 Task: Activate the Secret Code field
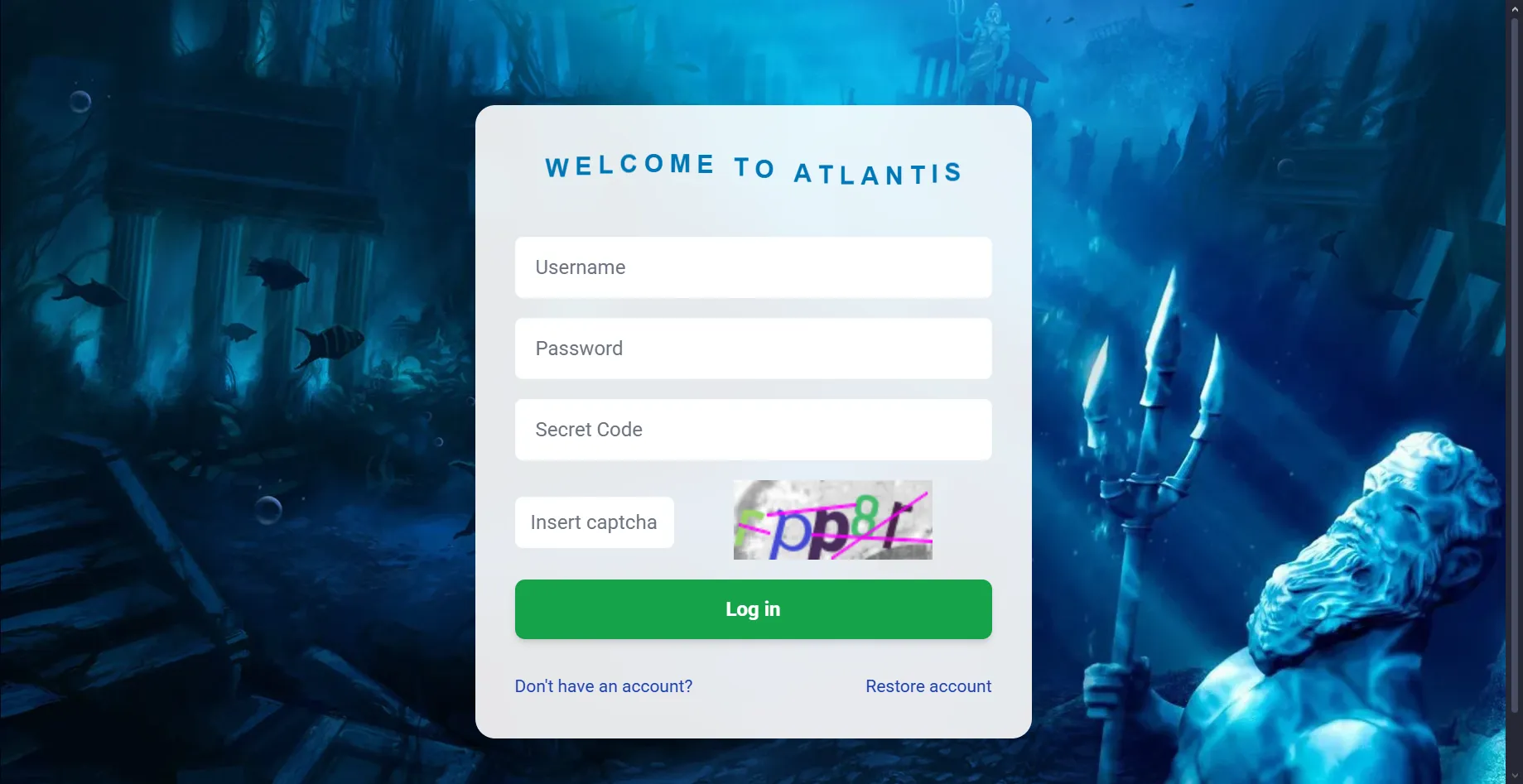point(753,430)
